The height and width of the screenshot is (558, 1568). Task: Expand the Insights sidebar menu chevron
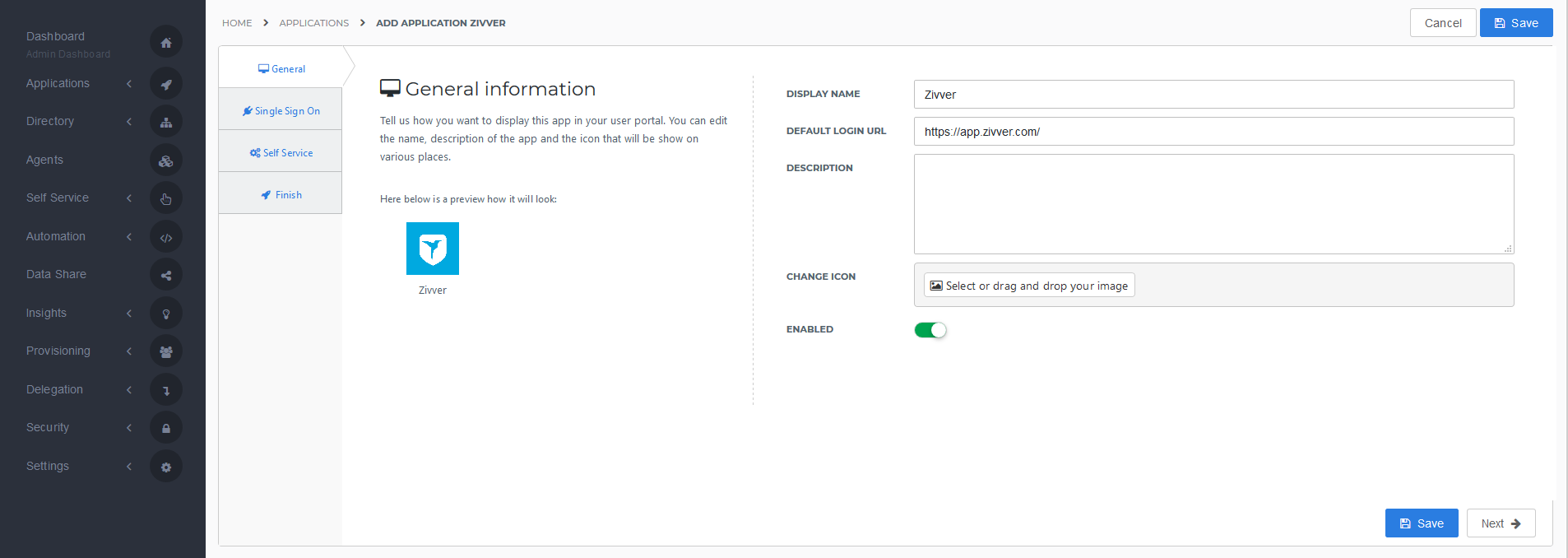pyautogui.click(x=129, y=314)
